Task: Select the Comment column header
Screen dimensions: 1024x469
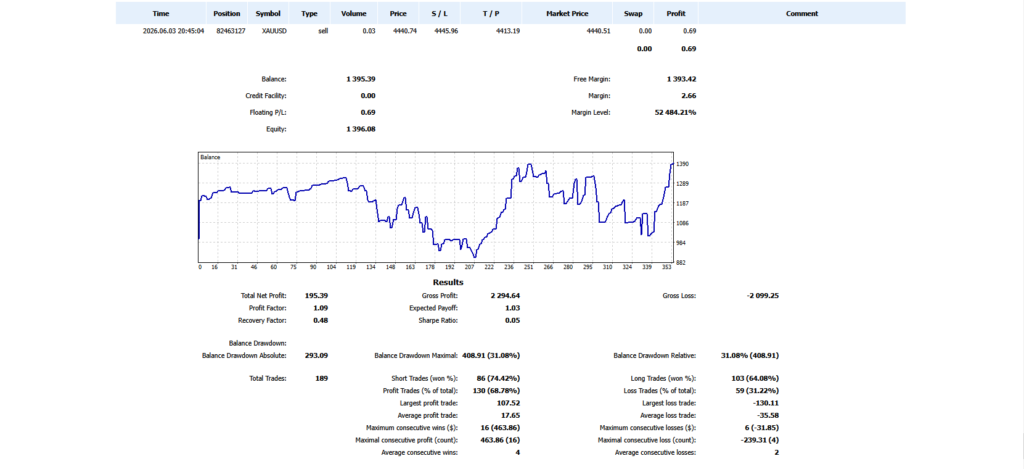Action: coord(802,13)
